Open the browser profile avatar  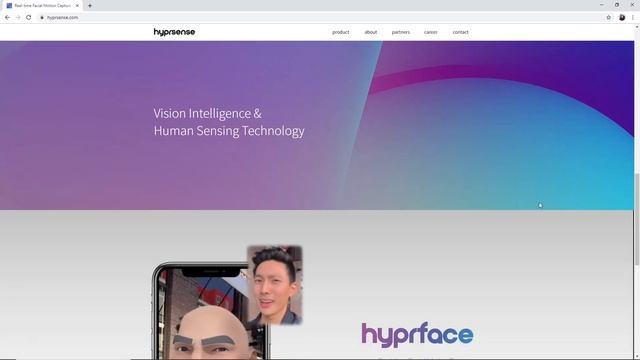(622, 18)
